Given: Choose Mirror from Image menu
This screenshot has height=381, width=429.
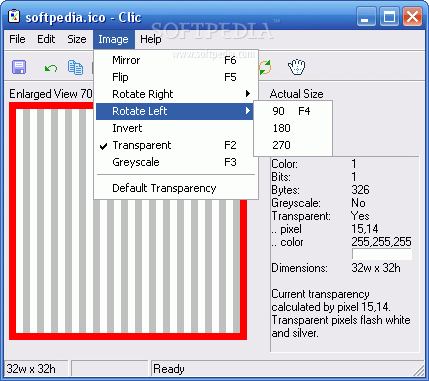Looking at the screenshot, I should 175,60.
